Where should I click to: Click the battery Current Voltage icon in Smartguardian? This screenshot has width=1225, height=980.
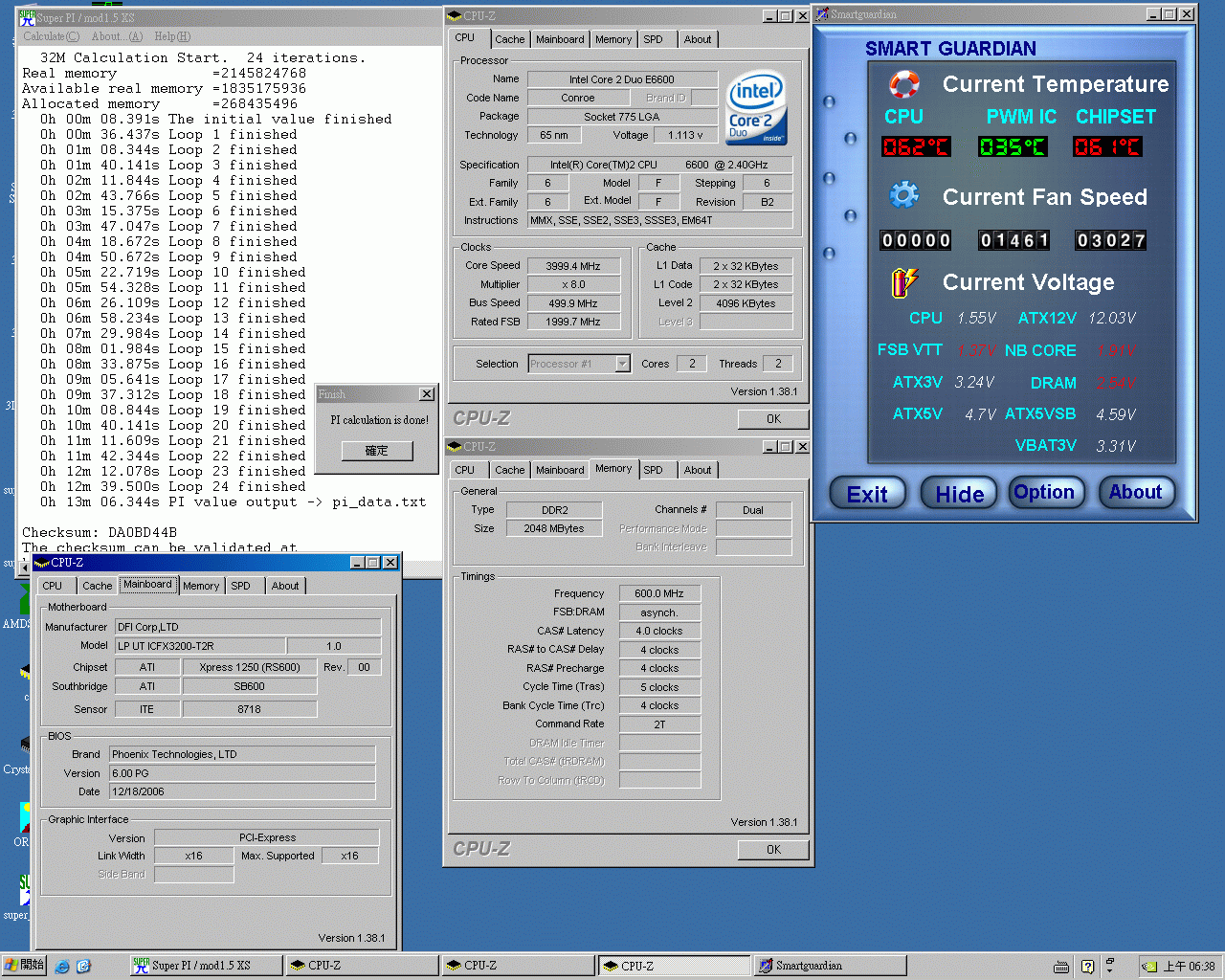903,282
